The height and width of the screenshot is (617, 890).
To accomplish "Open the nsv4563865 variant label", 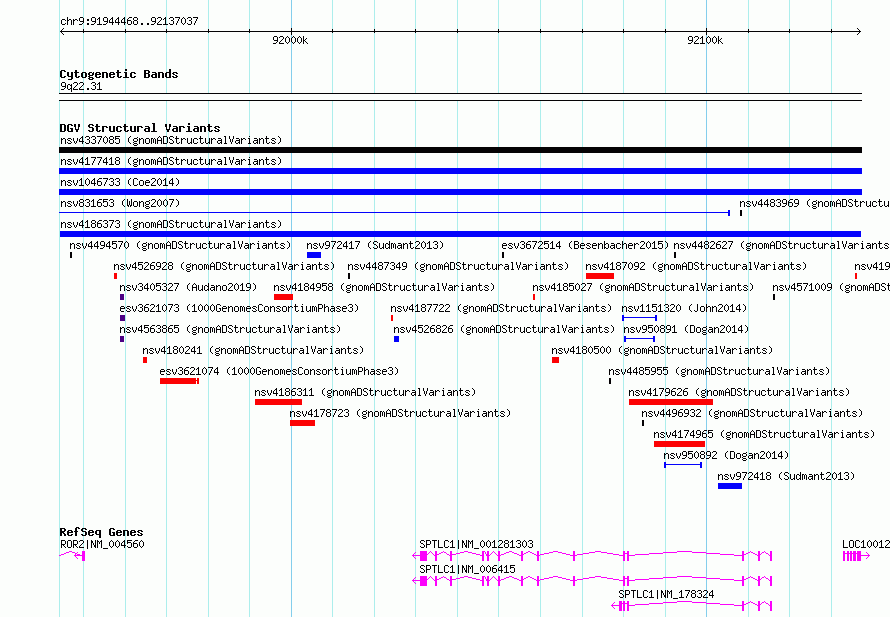I will [230, 329].
